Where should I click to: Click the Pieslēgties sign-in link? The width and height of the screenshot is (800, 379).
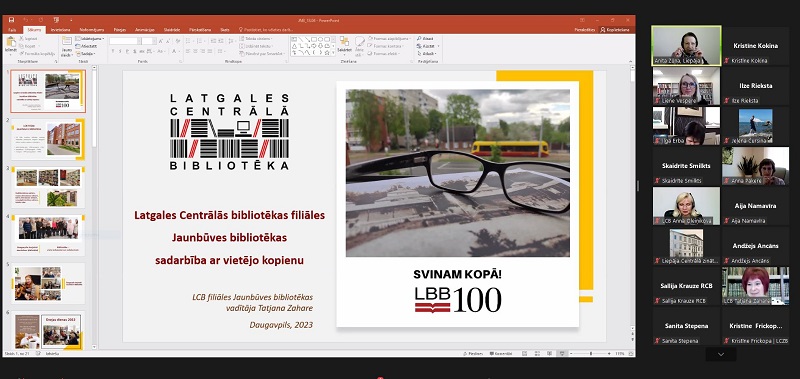click(x=585, y=30)
